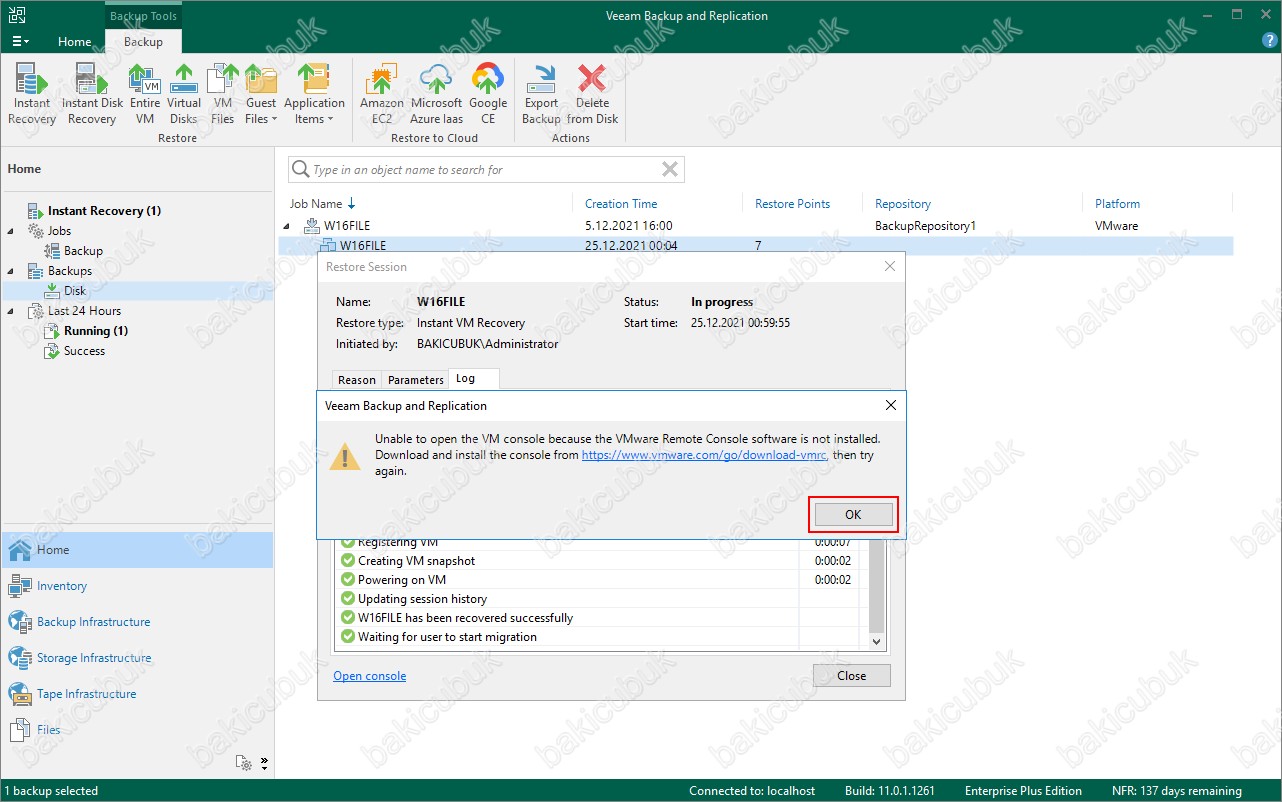
Task: Switch to the Reason tab in Restore Session
Action: [357, 380]
